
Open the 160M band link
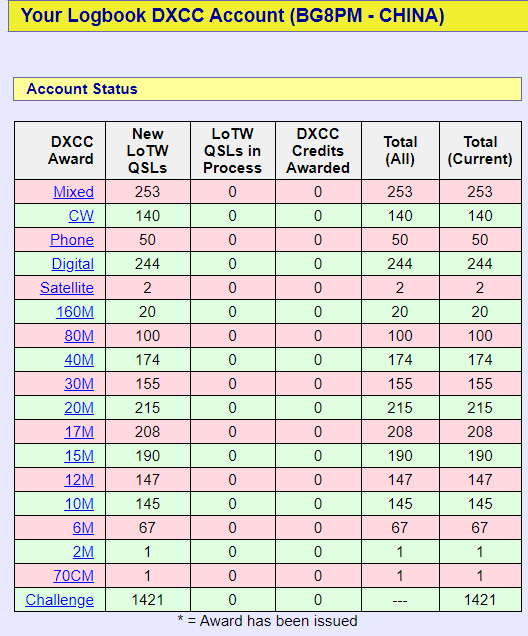click(75, 312)
